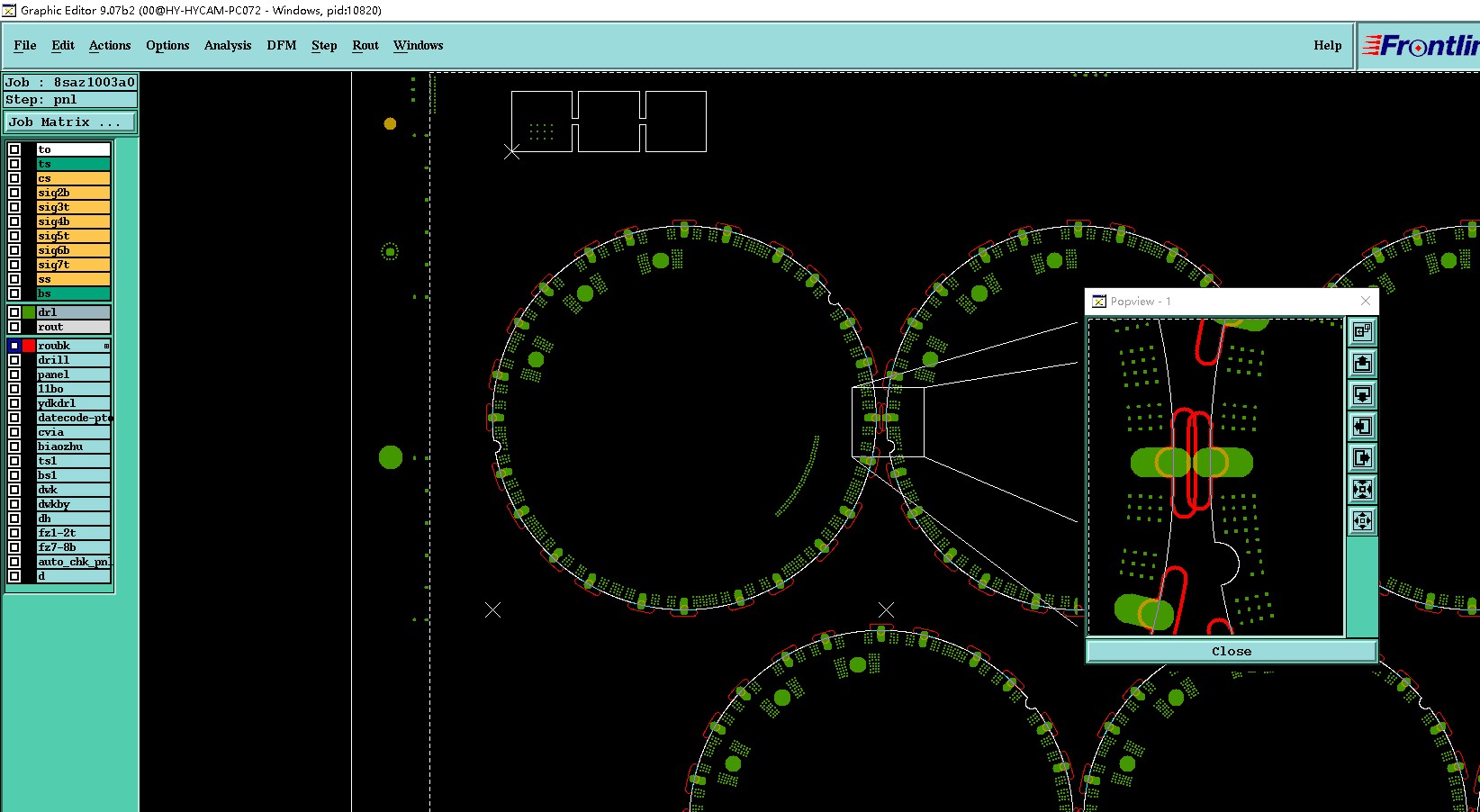The image size is (1480, 812).
Task: Open the Rout menu
Action: tap(365, 45)
